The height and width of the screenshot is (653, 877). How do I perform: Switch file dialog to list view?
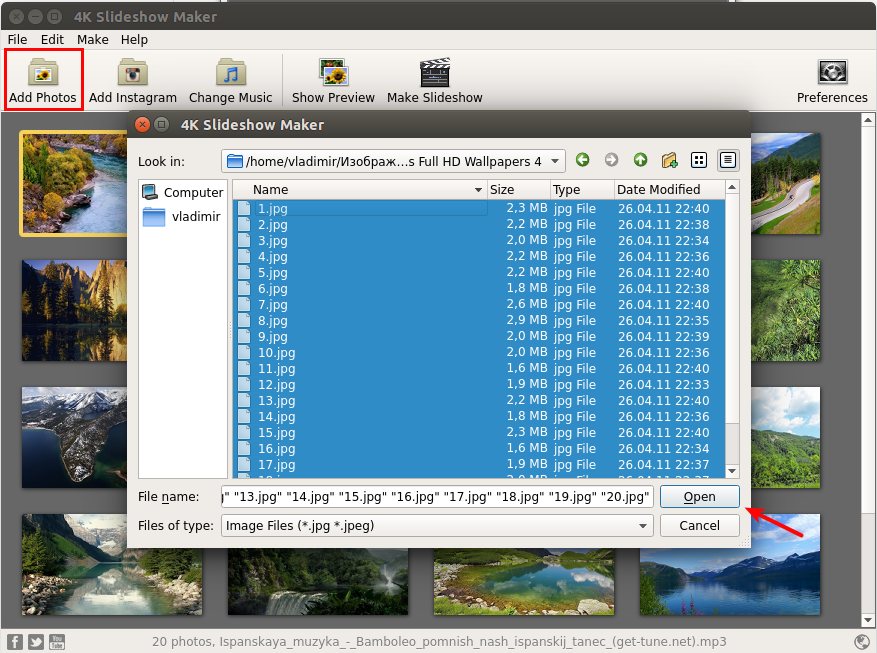click(x=699, y=160)
